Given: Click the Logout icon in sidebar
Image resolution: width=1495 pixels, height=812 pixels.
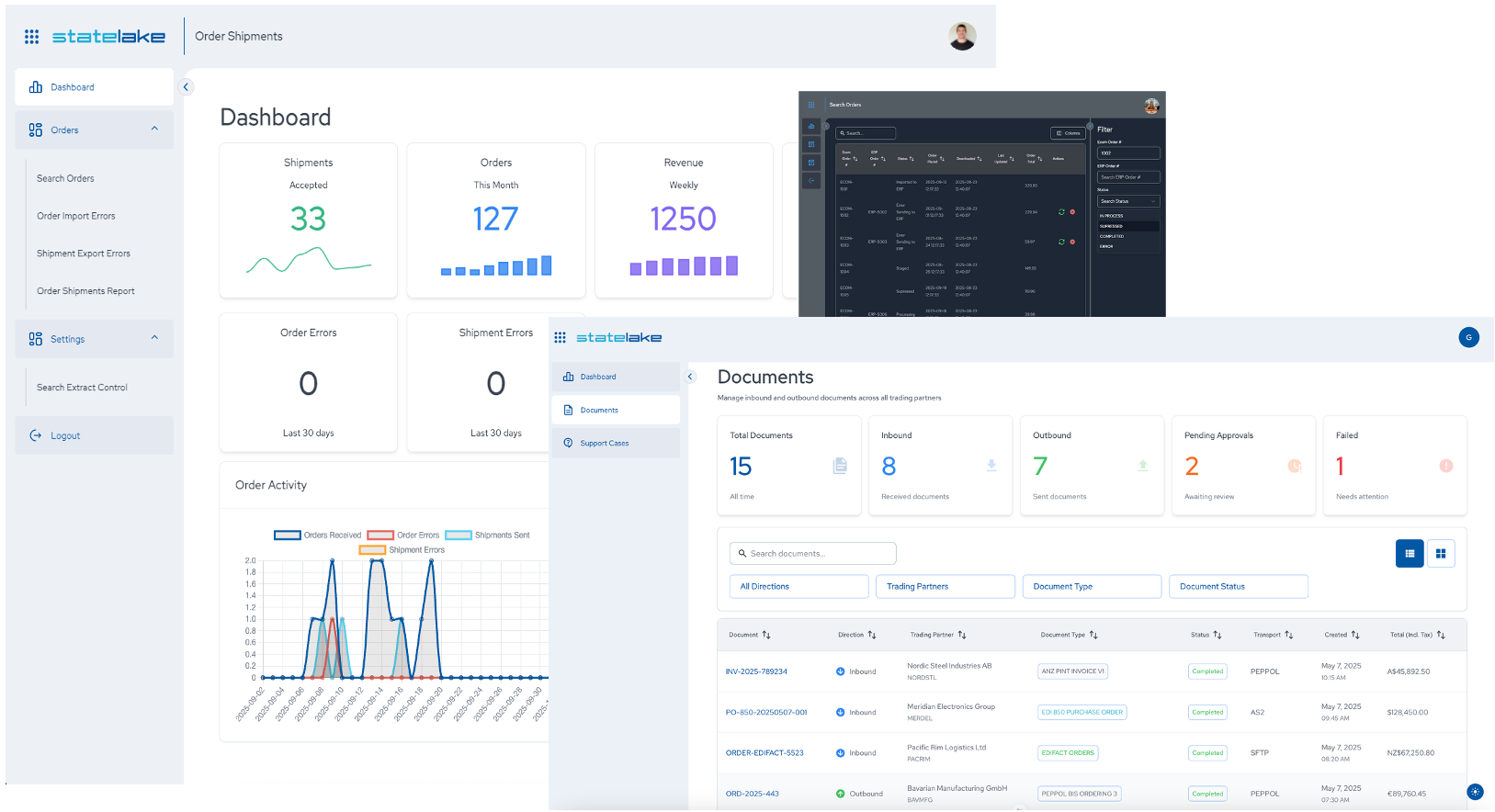Looking at the screenshot, I should pyautogui.click(x=36, y=435).
